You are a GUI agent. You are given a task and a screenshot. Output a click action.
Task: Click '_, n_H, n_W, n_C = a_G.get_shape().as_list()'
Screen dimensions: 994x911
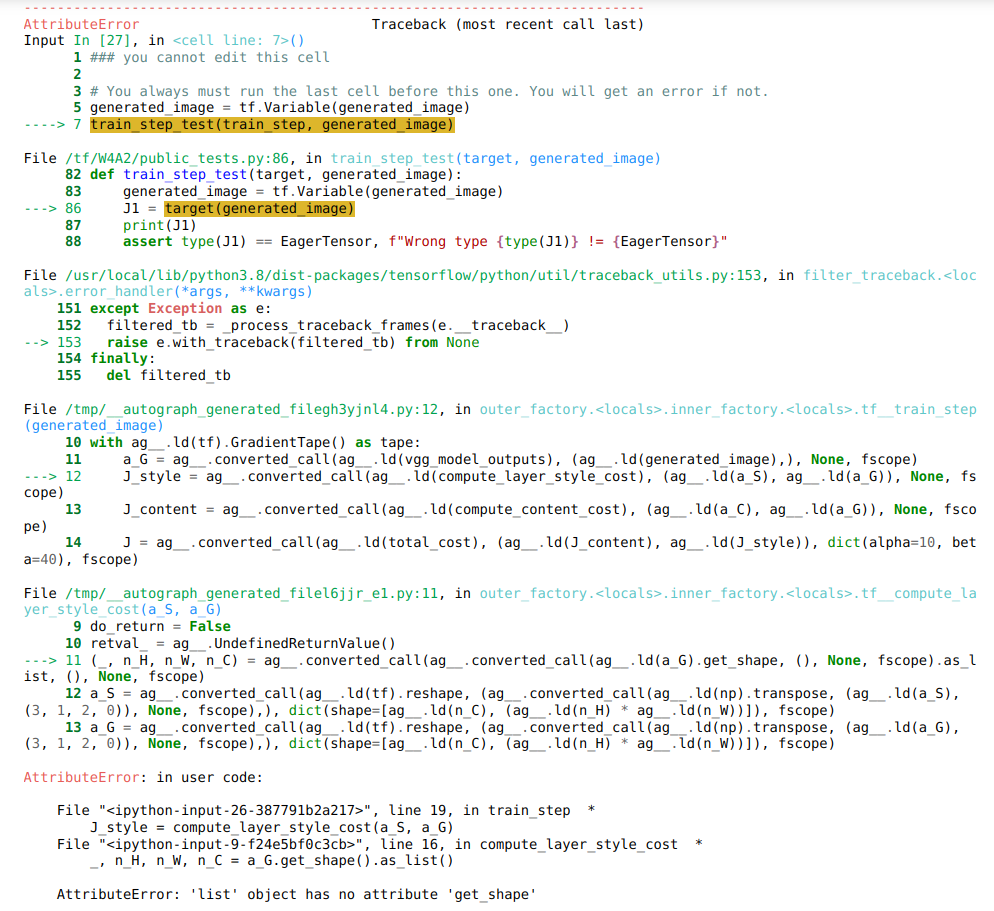coord(272,861)
